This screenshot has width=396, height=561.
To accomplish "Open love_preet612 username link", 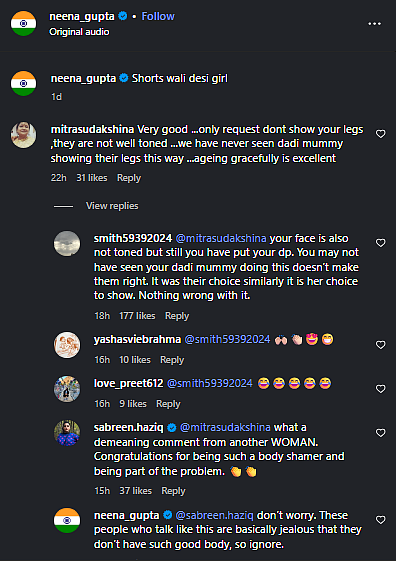I will pos(128,383).
